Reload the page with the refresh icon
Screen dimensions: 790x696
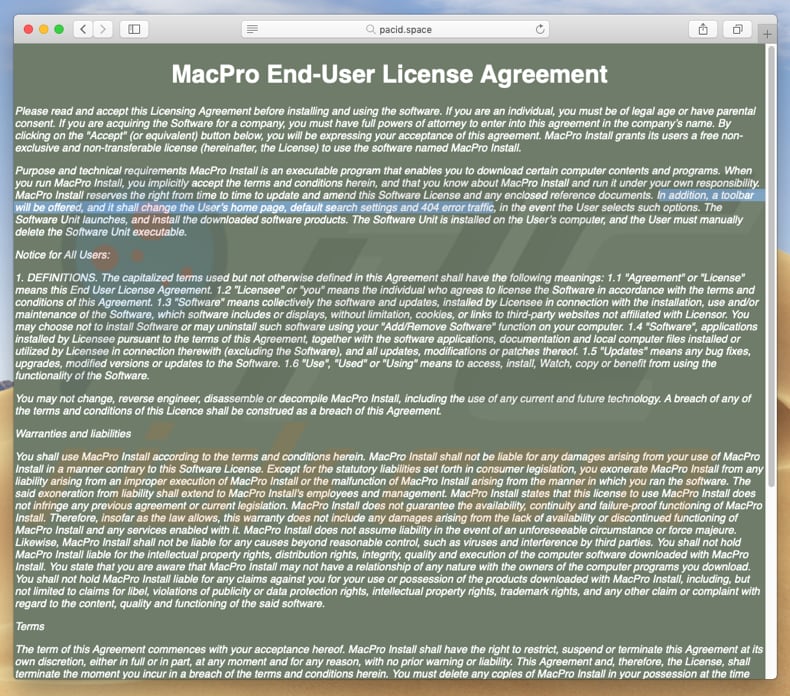click(x=540, y=29)
